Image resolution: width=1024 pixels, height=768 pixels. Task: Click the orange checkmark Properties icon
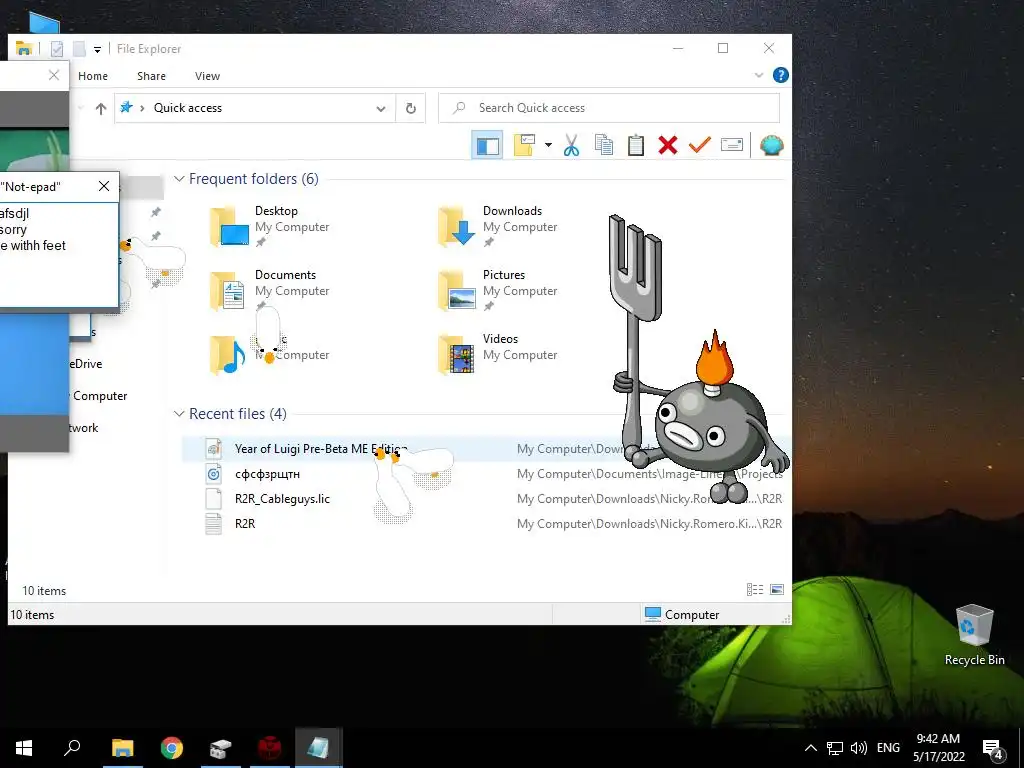(x=699, y=145)
